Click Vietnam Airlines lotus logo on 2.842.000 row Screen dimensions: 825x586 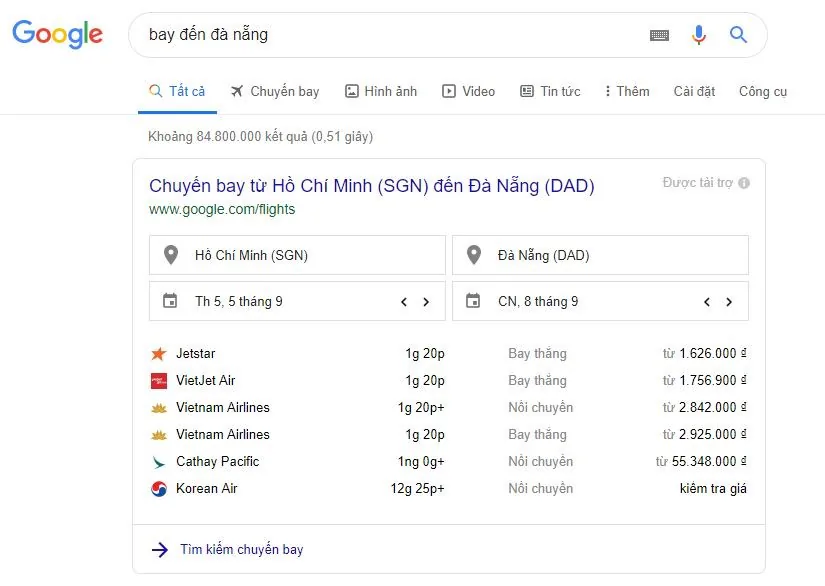(159, 408)
